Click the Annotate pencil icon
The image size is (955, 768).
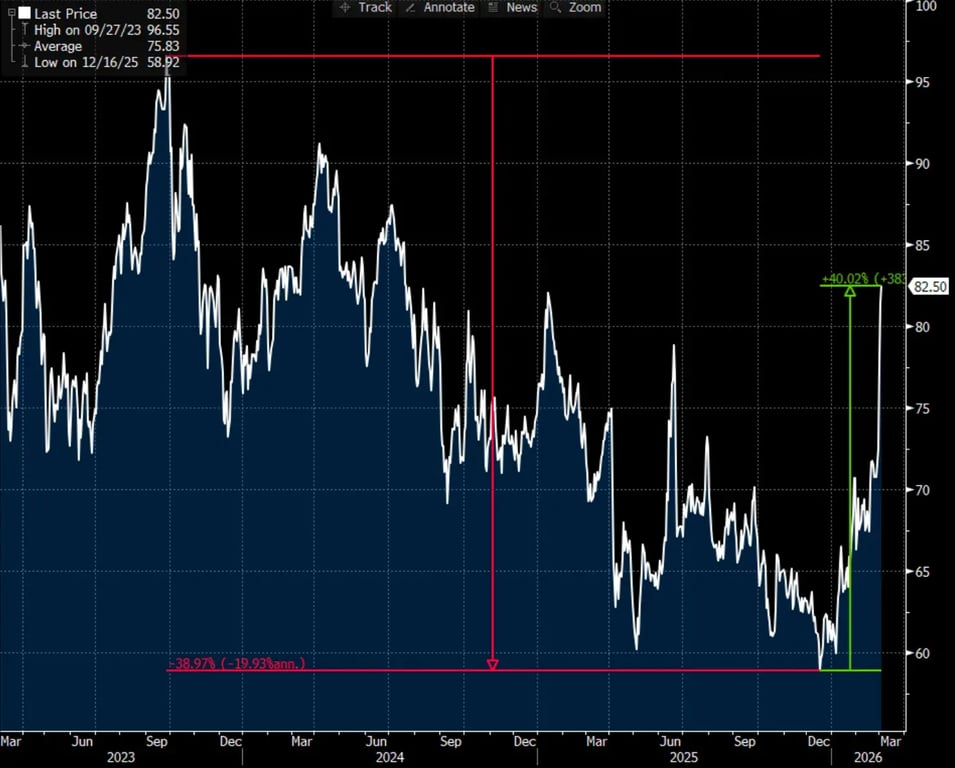tap(411, 8)
